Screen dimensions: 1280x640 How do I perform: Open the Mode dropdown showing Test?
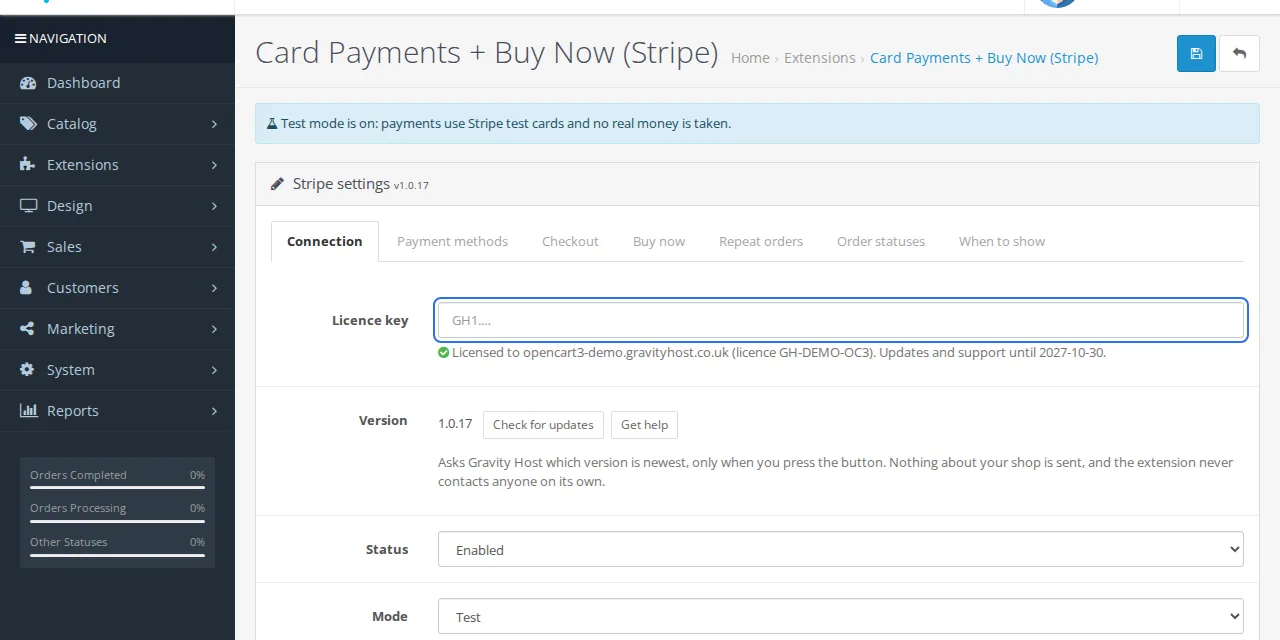coord(841,616)
